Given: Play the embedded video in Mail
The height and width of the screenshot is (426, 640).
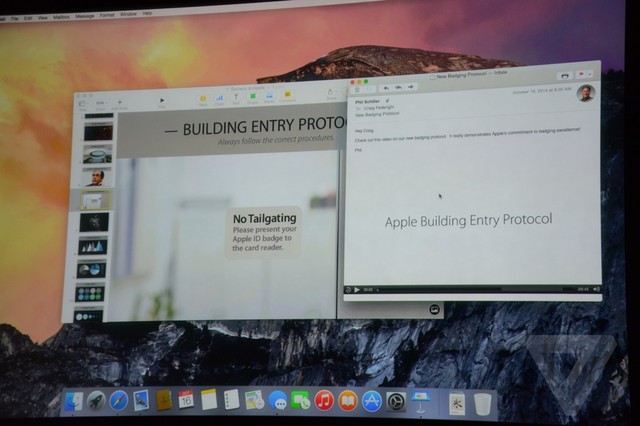Looking at the screenshot, I should click(x=357, y=290).
